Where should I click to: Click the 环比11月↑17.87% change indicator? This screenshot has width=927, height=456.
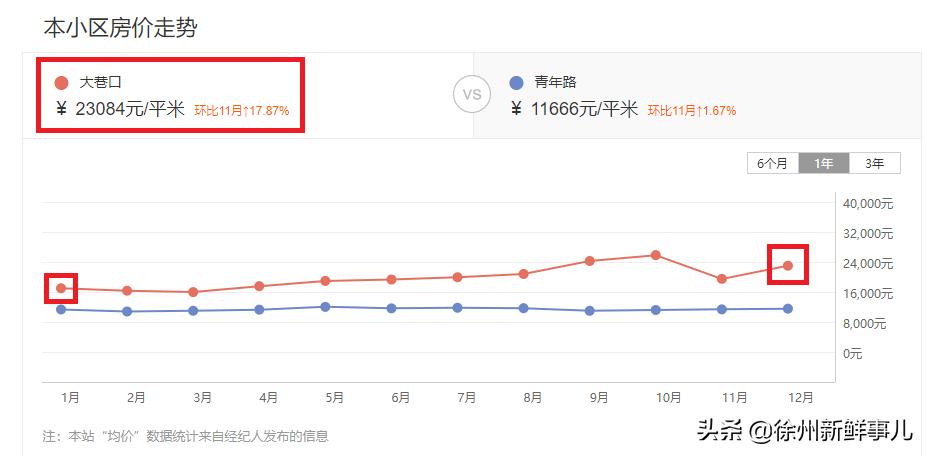[241, 110]
